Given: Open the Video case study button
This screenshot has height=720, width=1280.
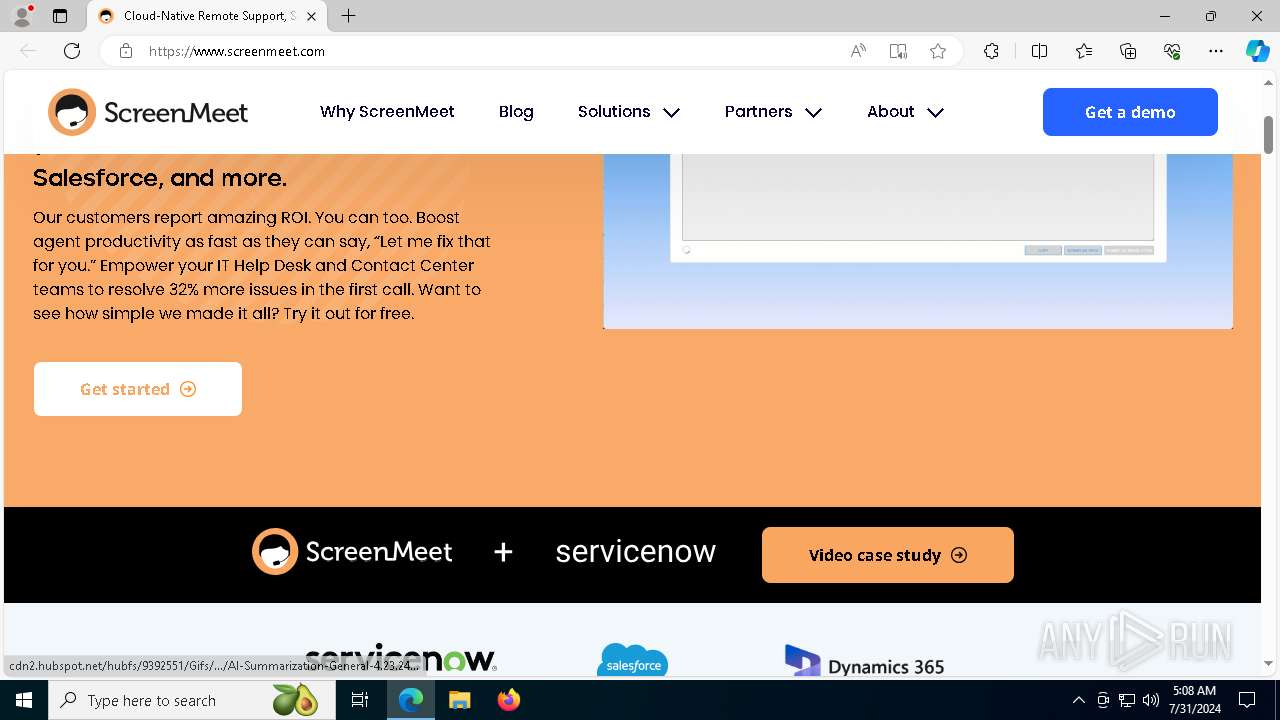Looking at the screenshot, I should [x=888, y=555].
